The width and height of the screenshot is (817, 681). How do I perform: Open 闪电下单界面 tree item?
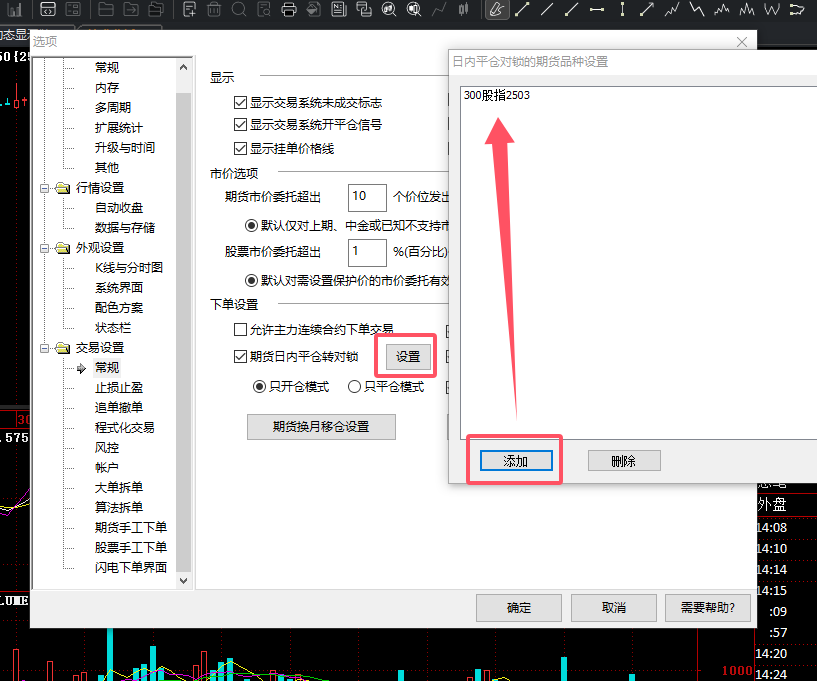coord(131,567)
